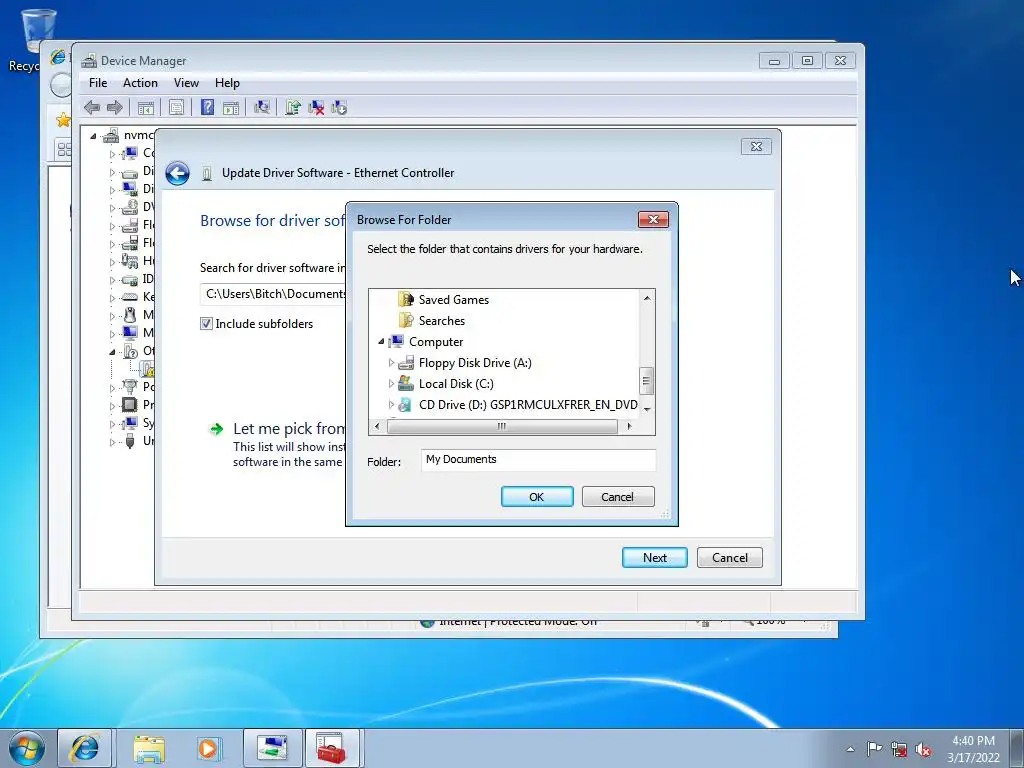Toggle the Show/Hide Action Pane toolbar icon
This screenshot has height=768, width=1024.
point(231,108)
